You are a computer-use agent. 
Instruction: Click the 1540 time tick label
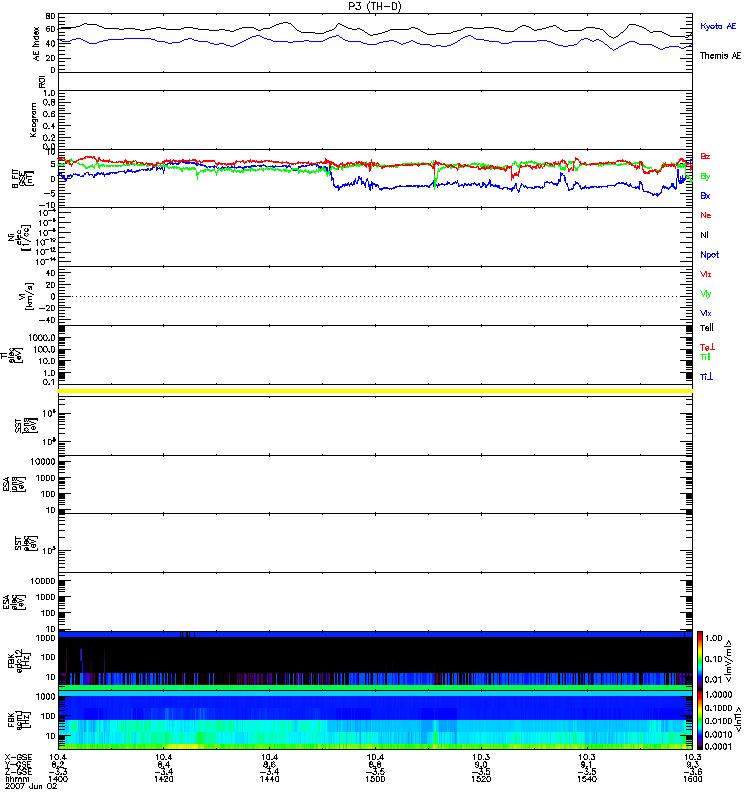coord(587,779)
